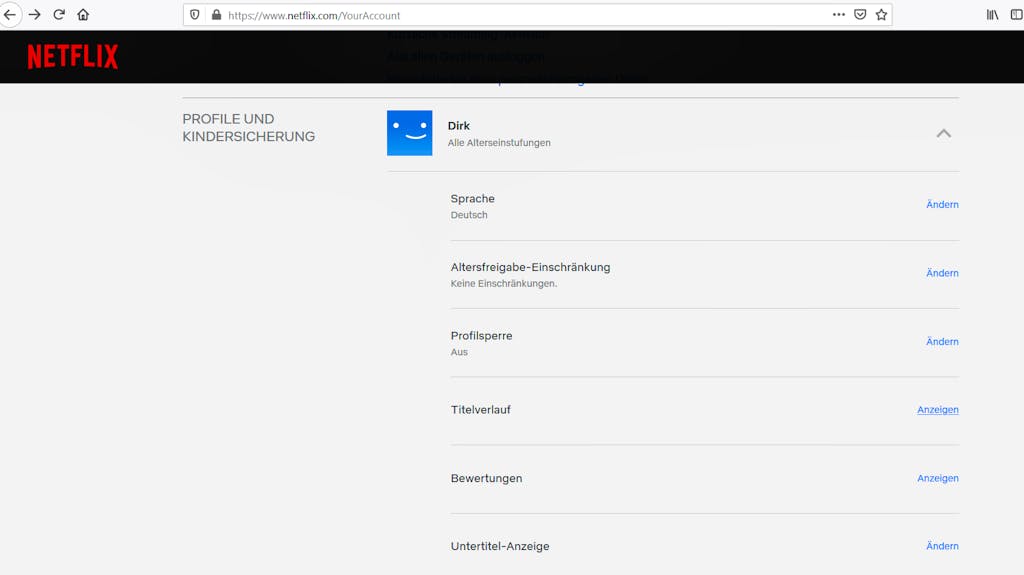Bookmark this page with the star
Viewport: 1024px width, 575px height.
881,15
